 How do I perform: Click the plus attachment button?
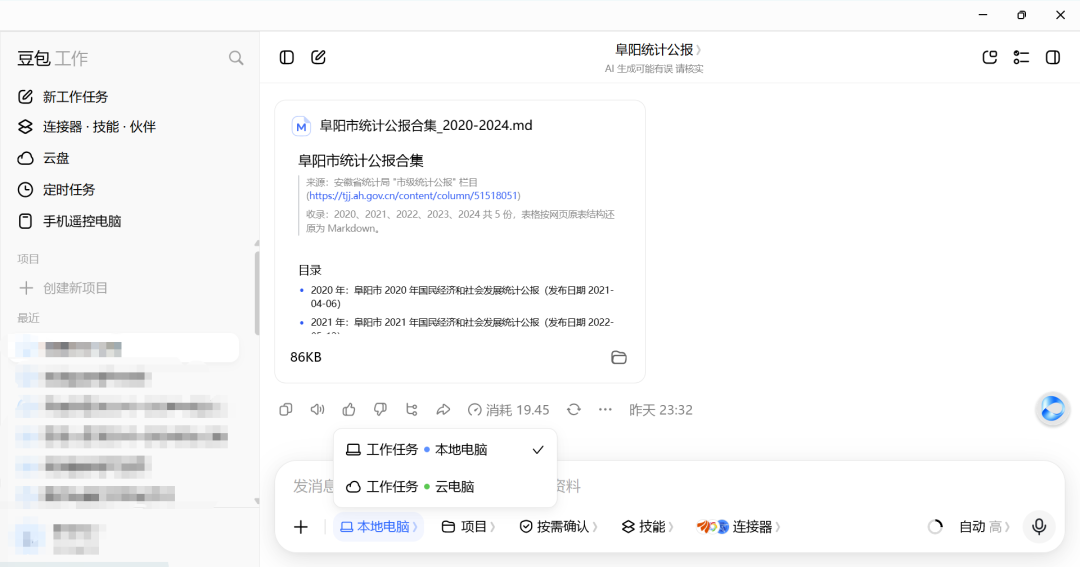[301, 527]
